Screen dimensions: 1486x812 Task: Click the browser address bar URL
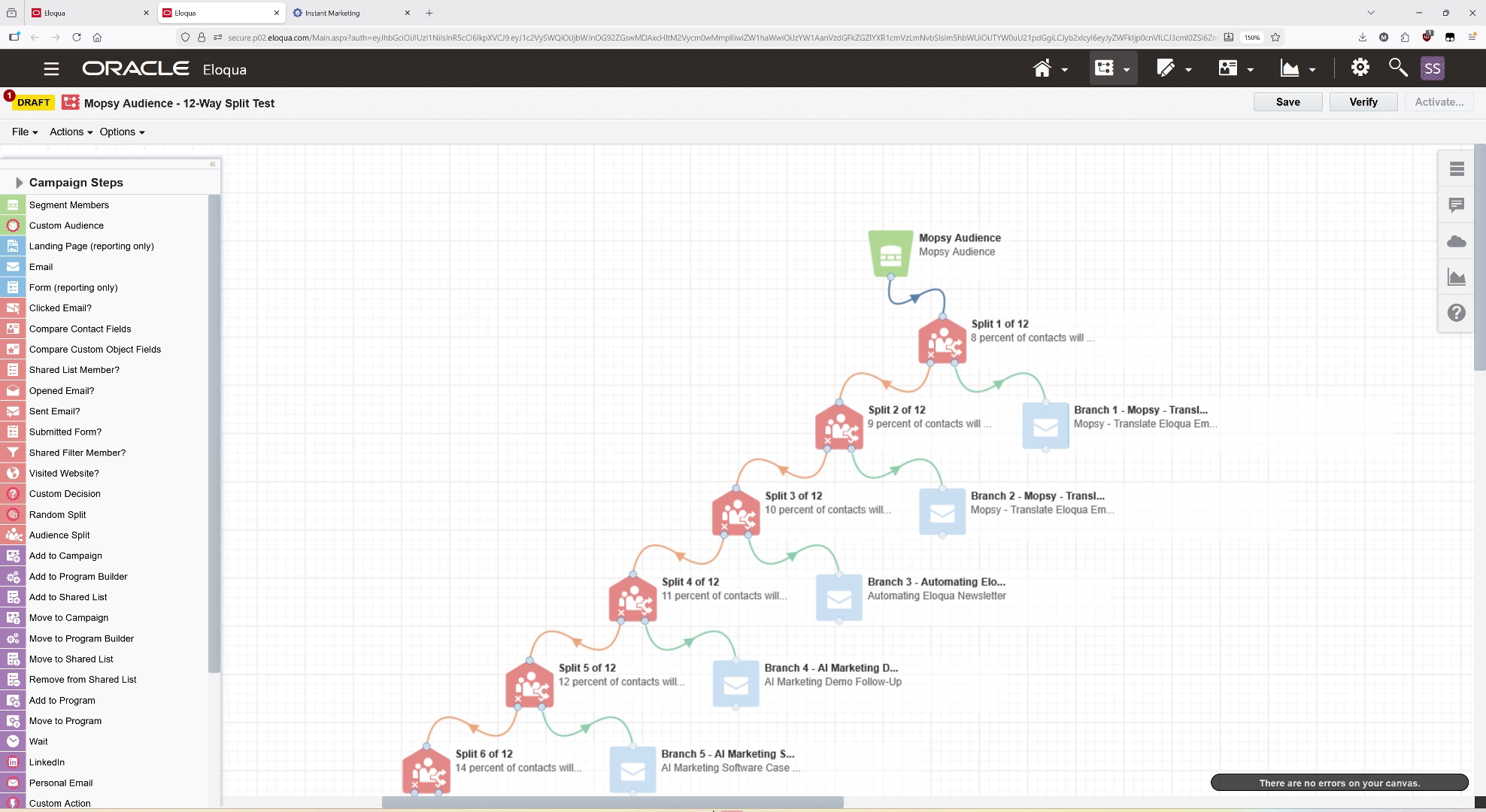[x=722, y=37]
